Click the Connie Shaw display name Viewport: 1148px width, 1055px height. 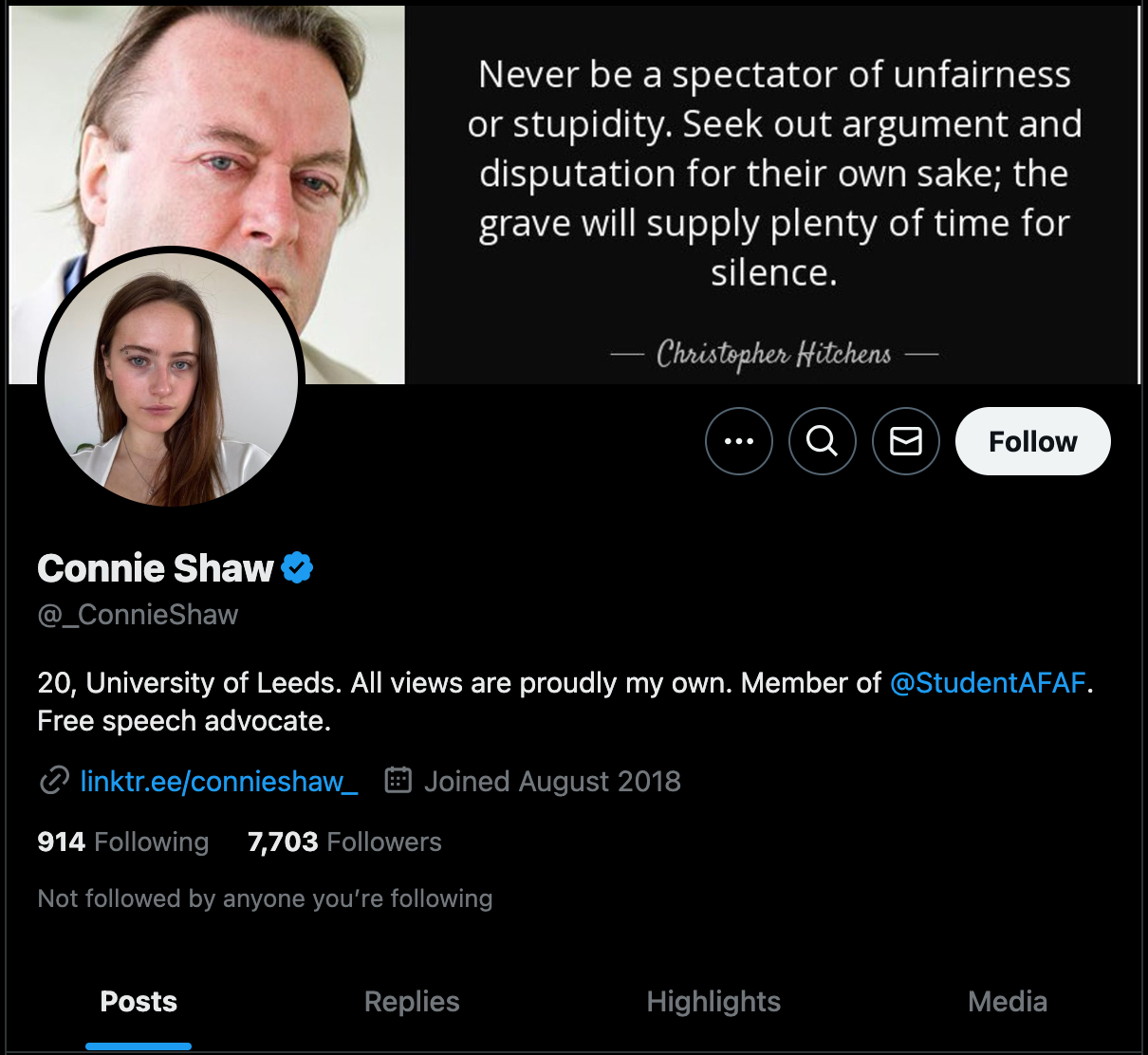[156, 568]
